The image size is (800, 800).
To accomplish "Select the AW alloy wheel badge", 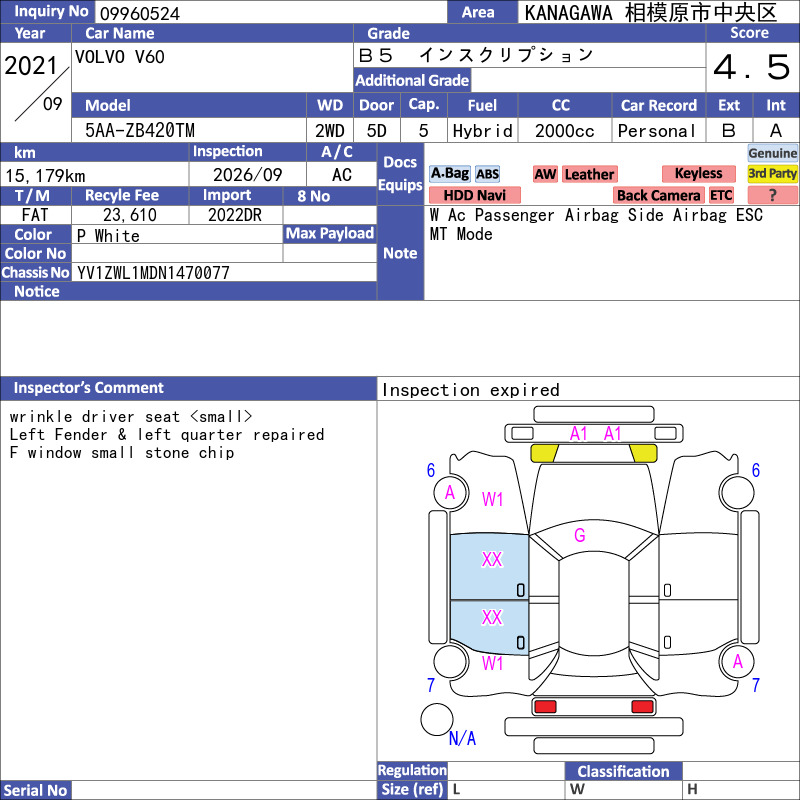I will click(x=545, y=174).
